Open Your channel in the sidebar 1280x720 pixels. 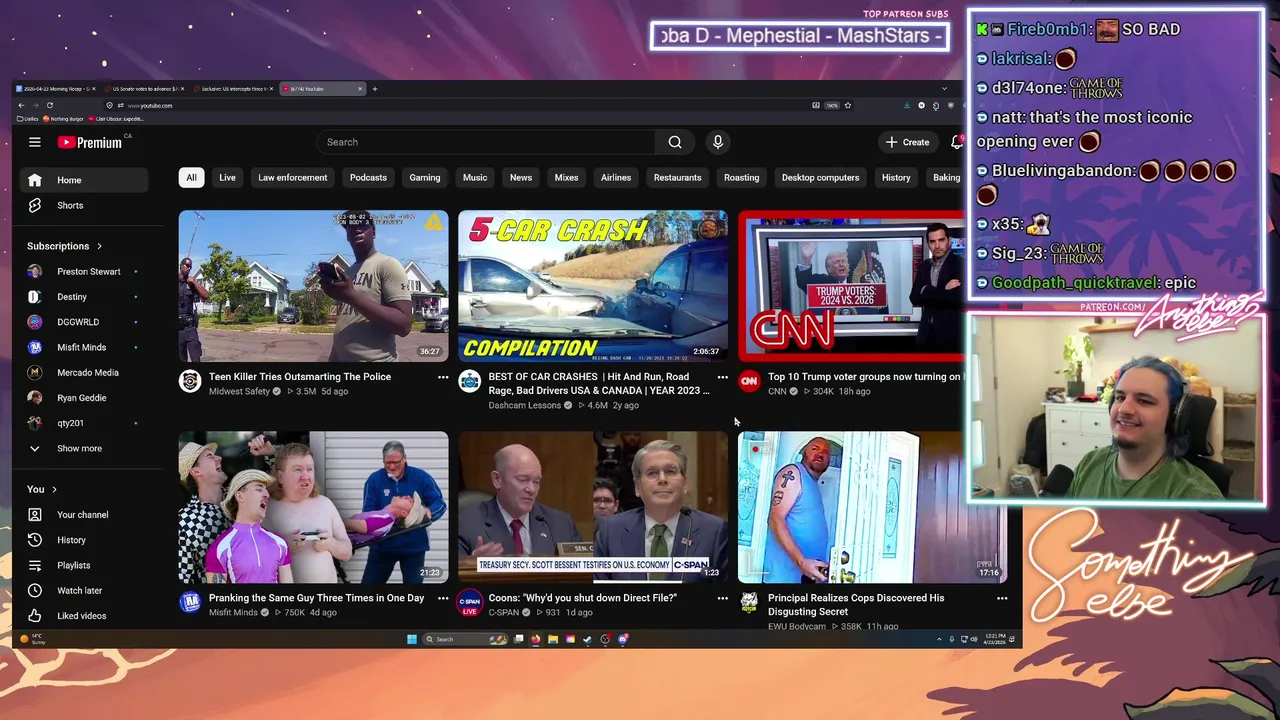(84, 514)
